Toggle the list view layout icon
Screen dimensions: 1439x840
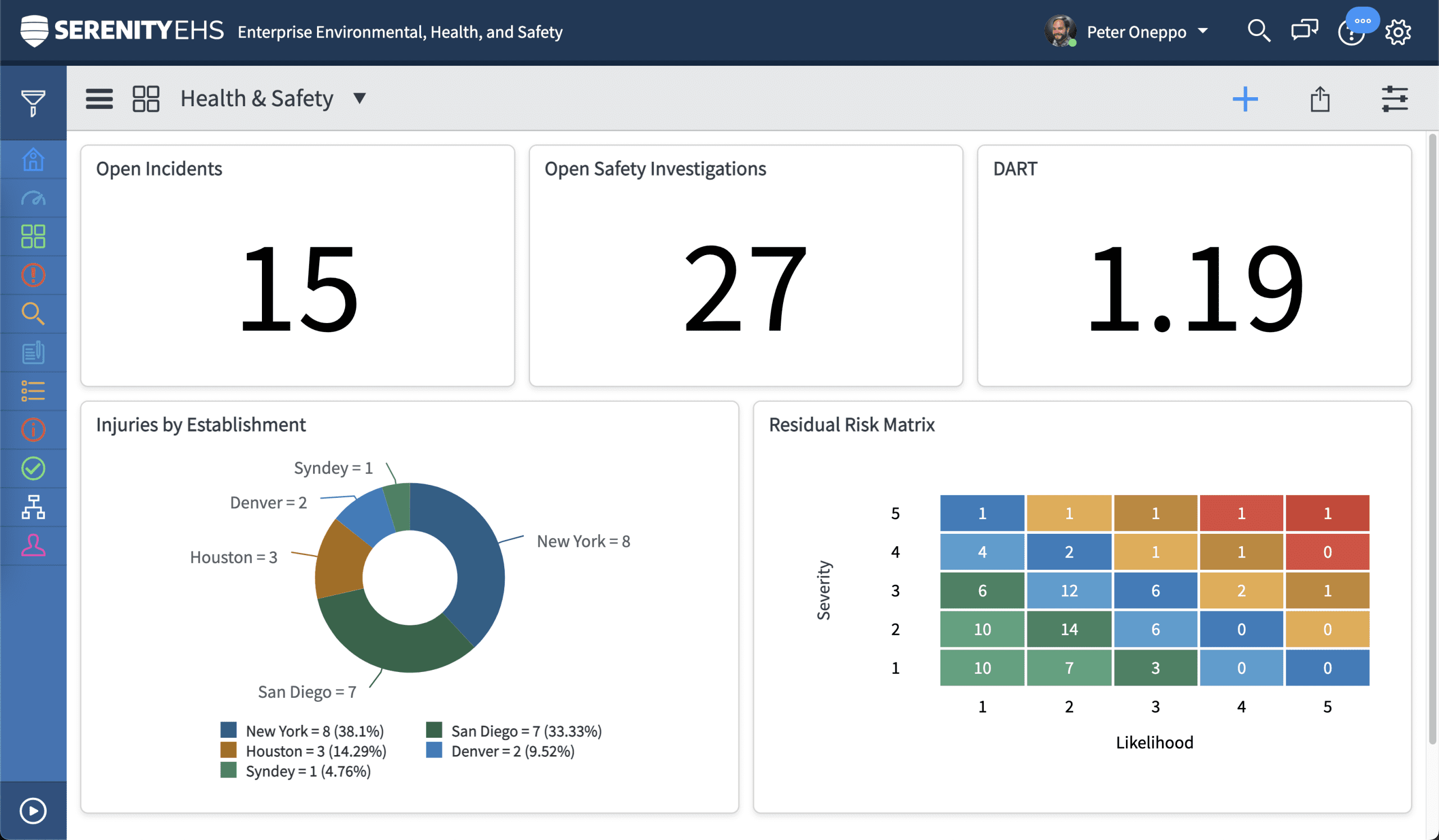[98, 98]
